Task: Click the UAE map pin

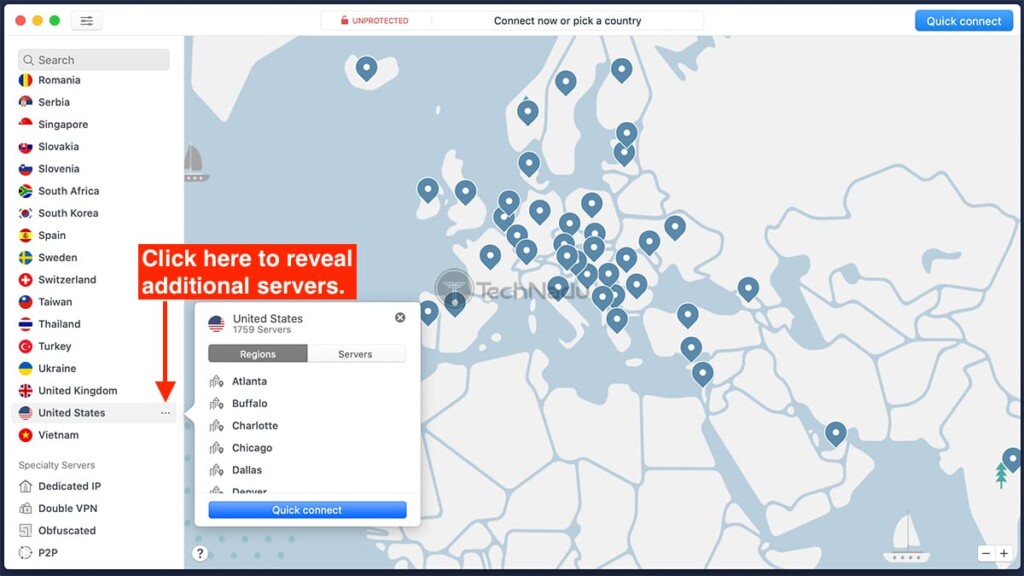Action: [x=835, y=434]
